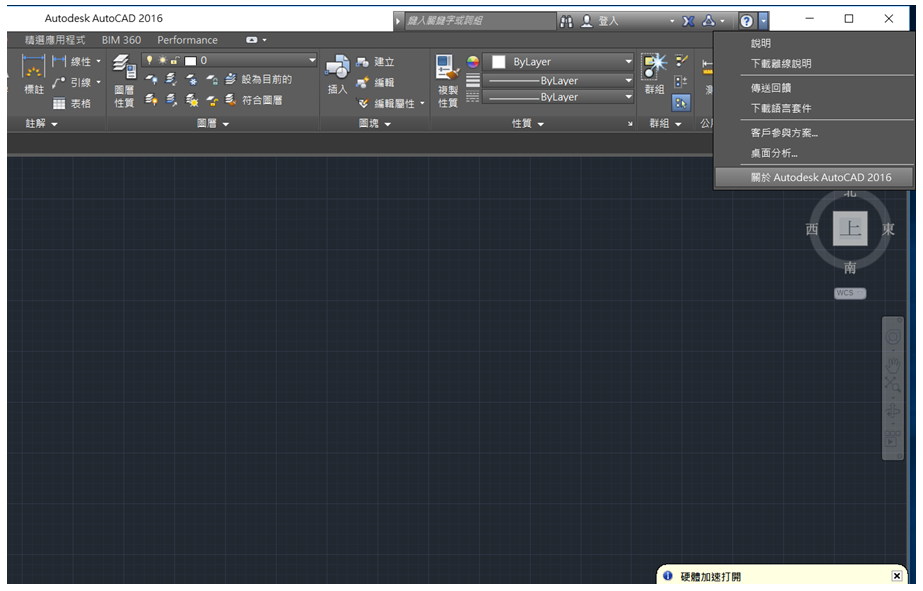The height and width of the screenshot is (591, 923).
Task: Click 編輯 block editor
Action: pyautogui.click(x=375, y=82)
